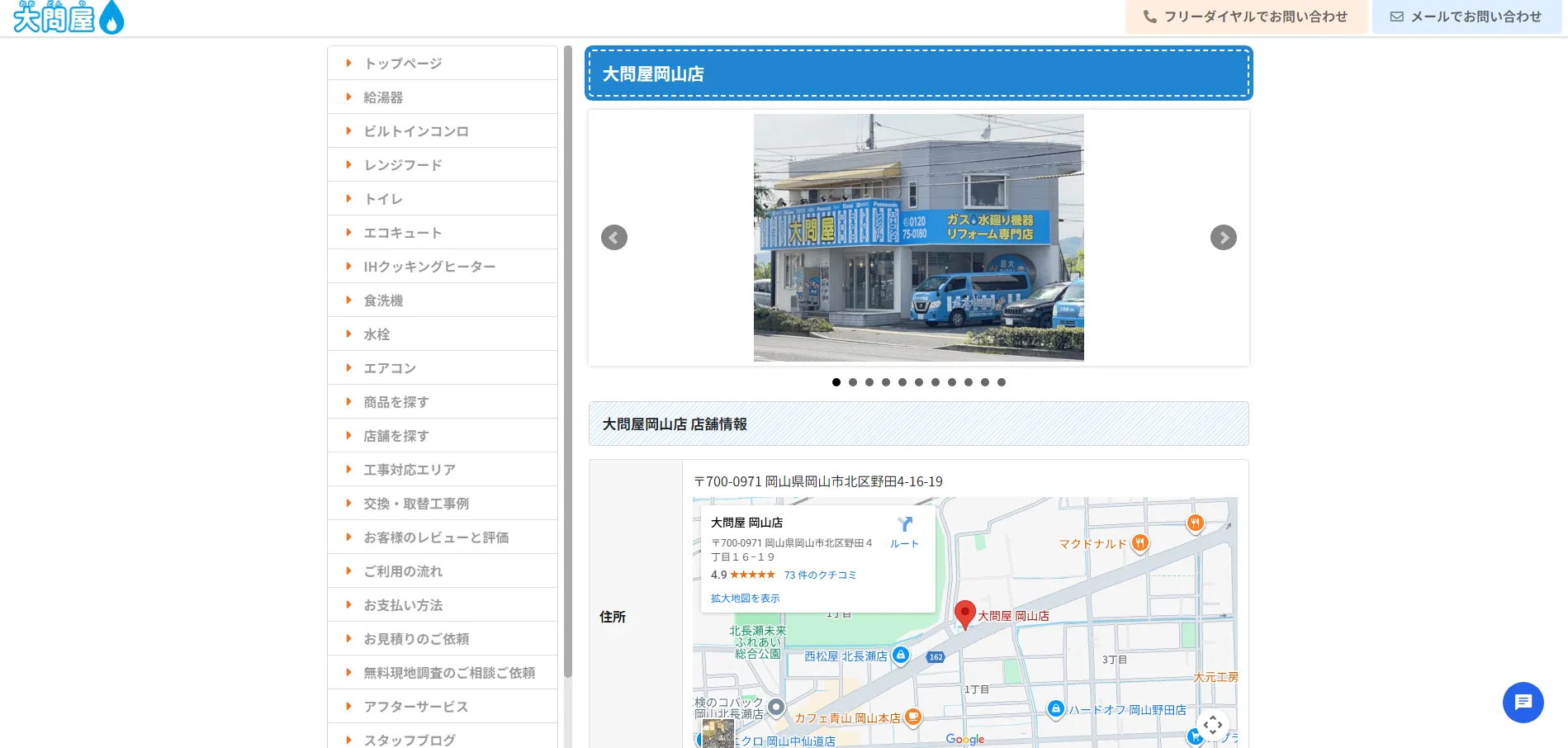Click the previous slide arrow on carousel
1568x748 pixels.
click(x=613, y=238)
